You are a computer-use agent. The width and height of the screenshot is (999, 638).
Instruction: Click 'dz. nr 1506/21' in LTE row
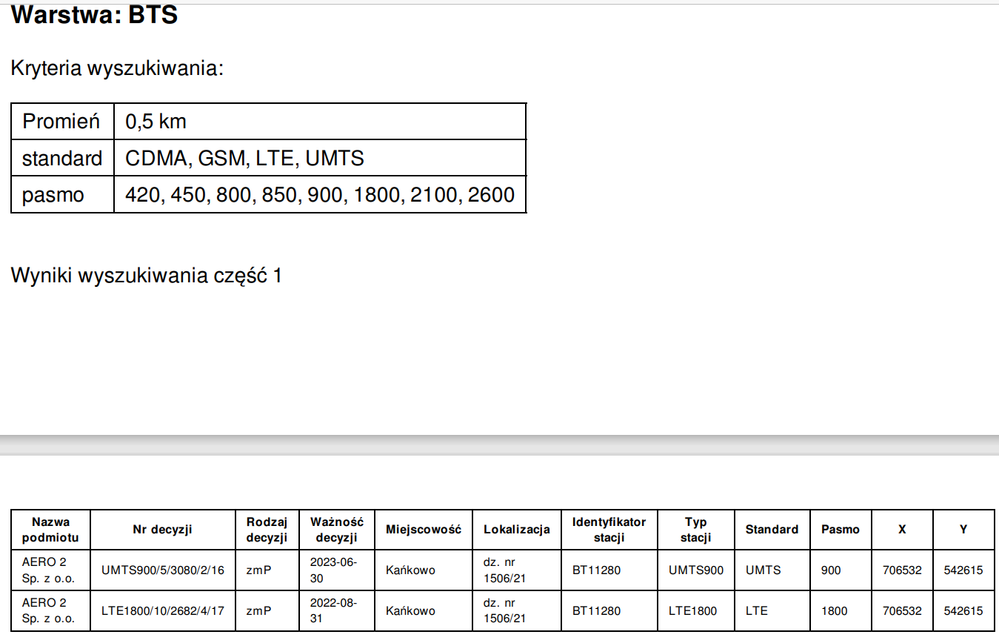(505, 611)
